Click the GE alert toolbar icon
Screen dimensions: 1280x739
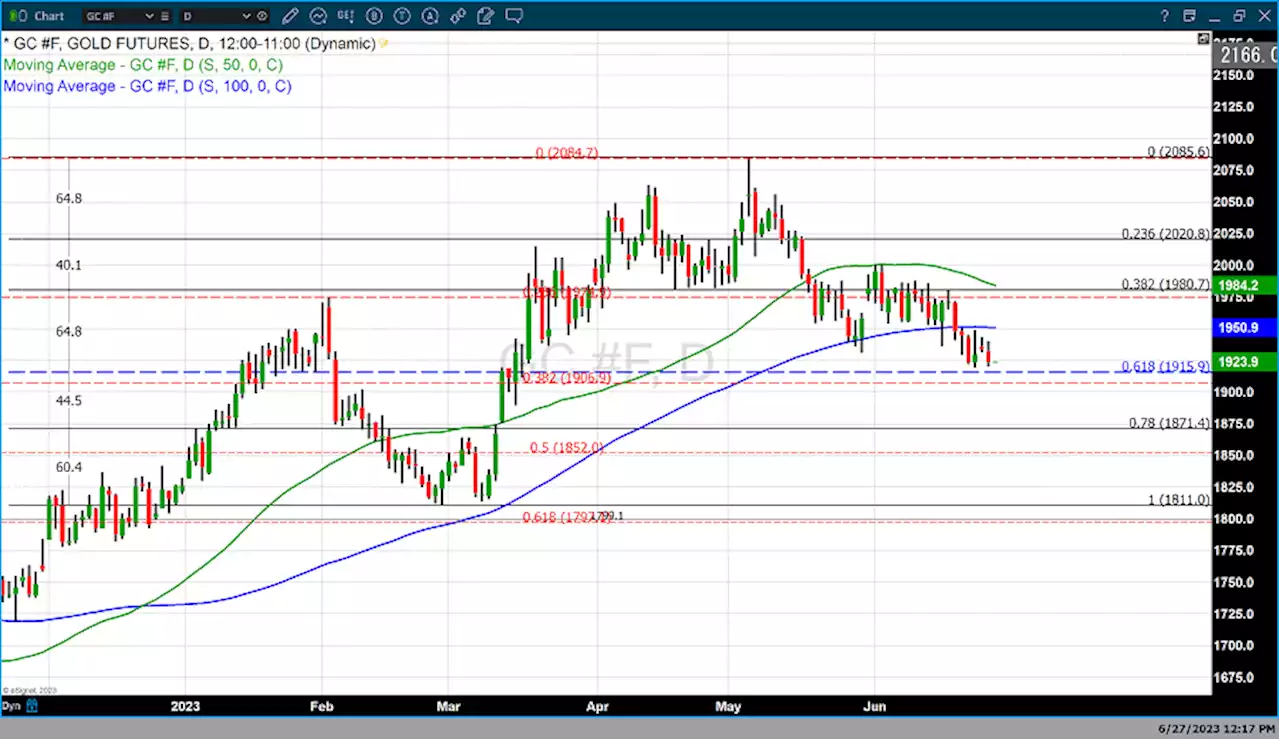(x=346, y=16)
